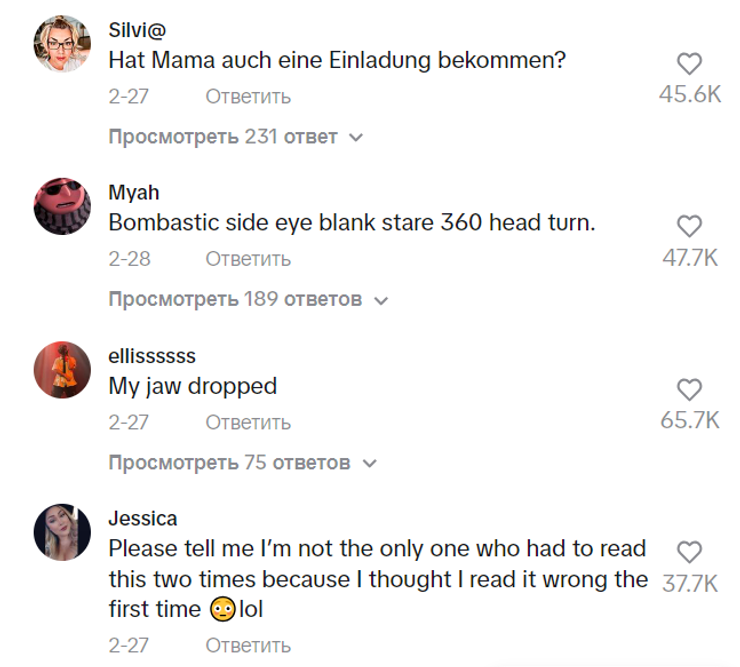740x667 pixels.
Task: Heart Jessica's comment about reading twice
Action: (x=689, y=551)
